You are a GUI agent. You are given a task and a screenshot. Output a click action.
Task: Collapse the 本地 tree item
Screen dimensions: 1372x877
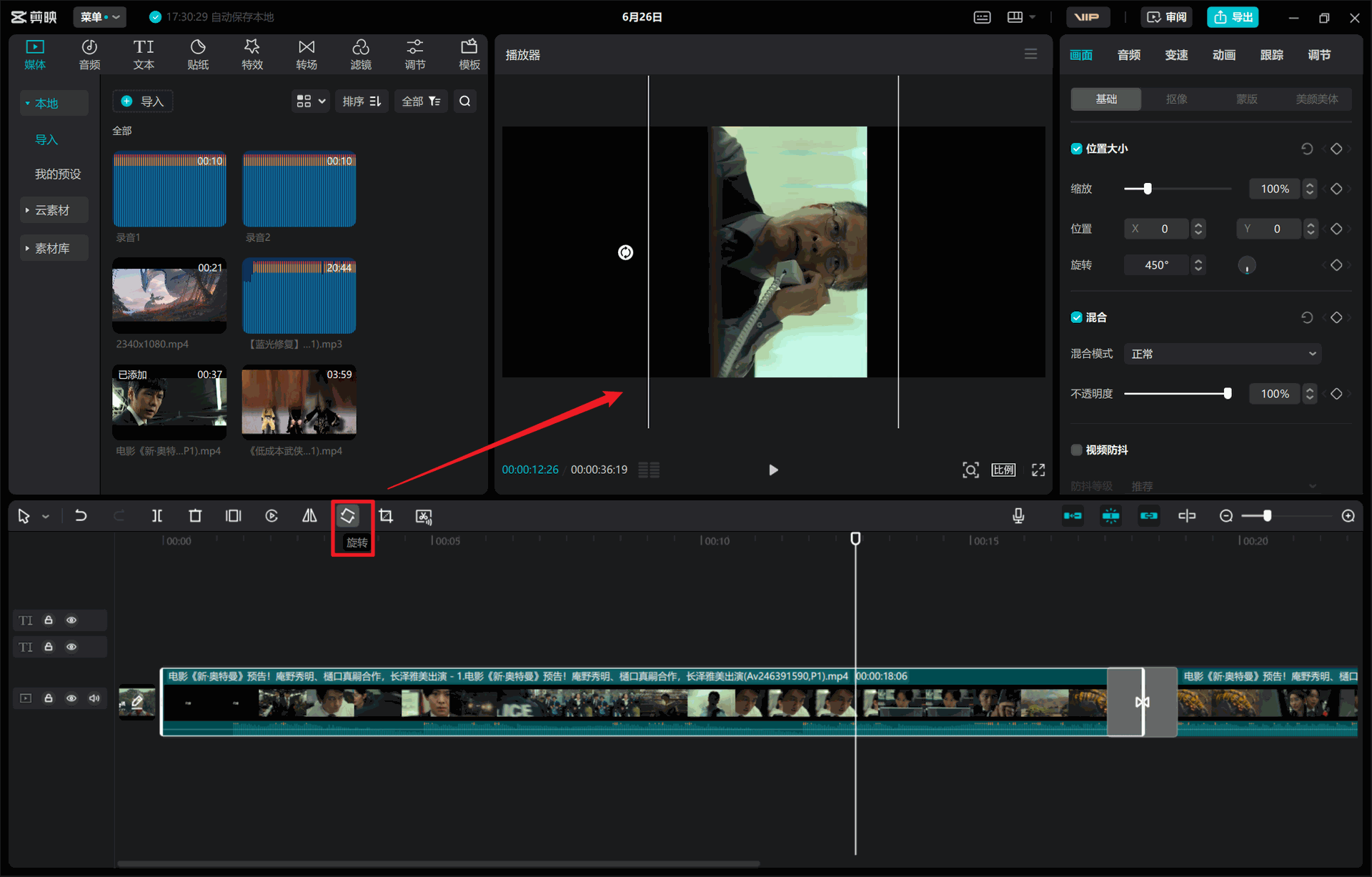(x=54, y=103)
